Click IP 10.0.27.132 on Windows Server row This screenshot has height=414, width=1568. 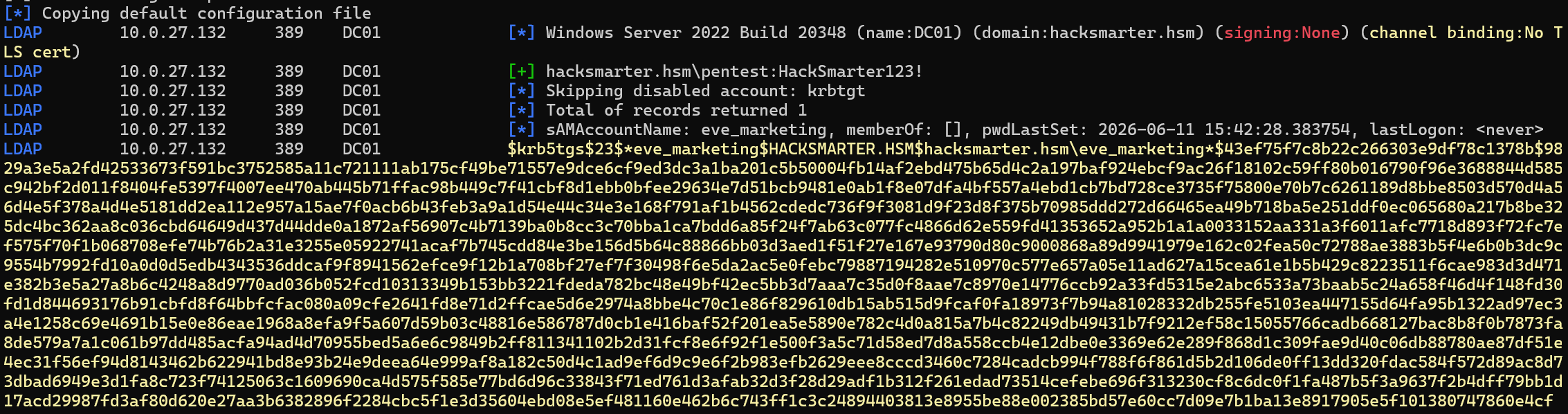click(173, 33)
